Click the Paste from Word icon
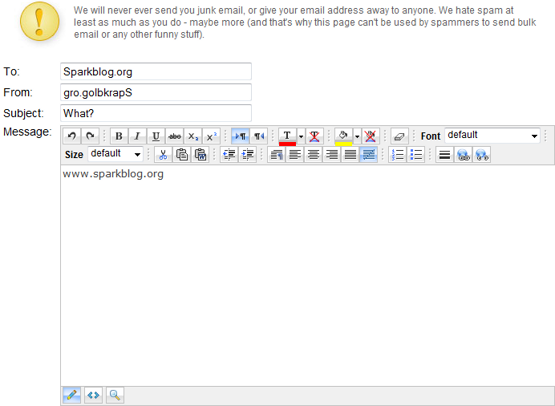The height and width of the screenshot is (406, 555). [200, 155]
